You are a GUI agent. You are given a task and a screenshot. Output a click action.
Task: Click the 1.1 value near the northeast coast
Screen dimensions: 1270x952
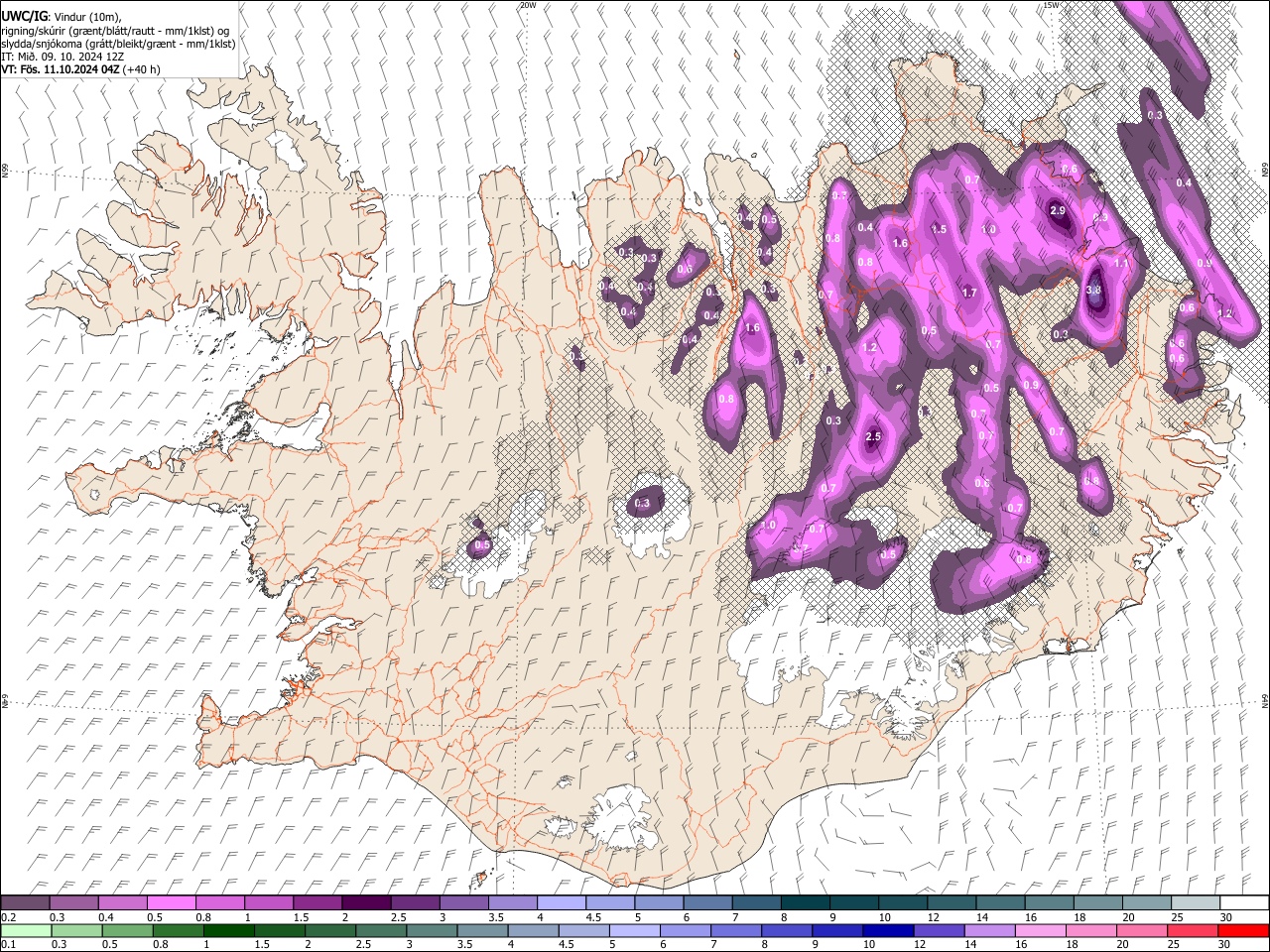(x=1121, y=264)
